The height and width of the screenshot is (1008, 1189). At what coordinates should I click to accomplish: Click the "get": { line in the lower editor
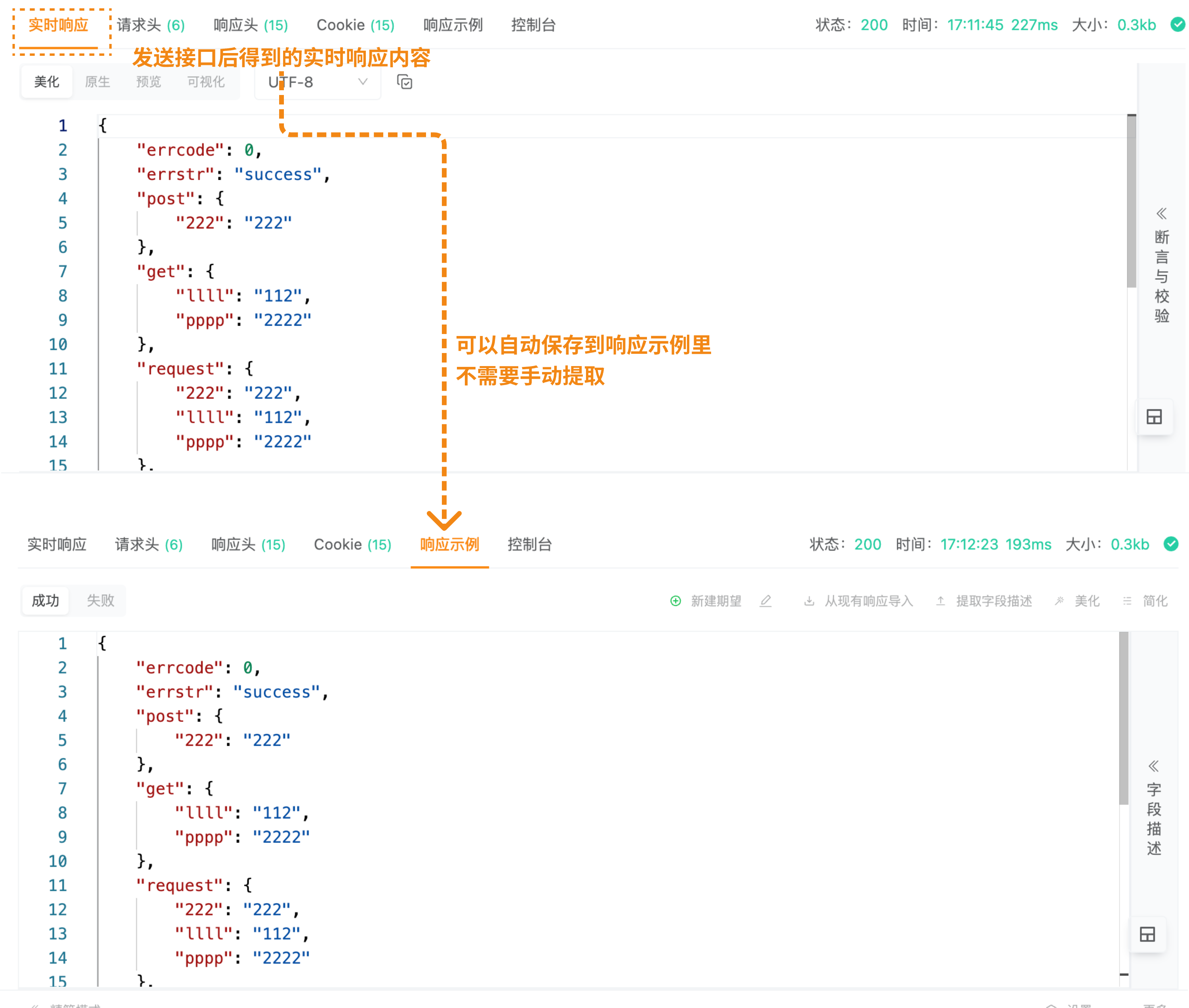click(x=174, y=789)
